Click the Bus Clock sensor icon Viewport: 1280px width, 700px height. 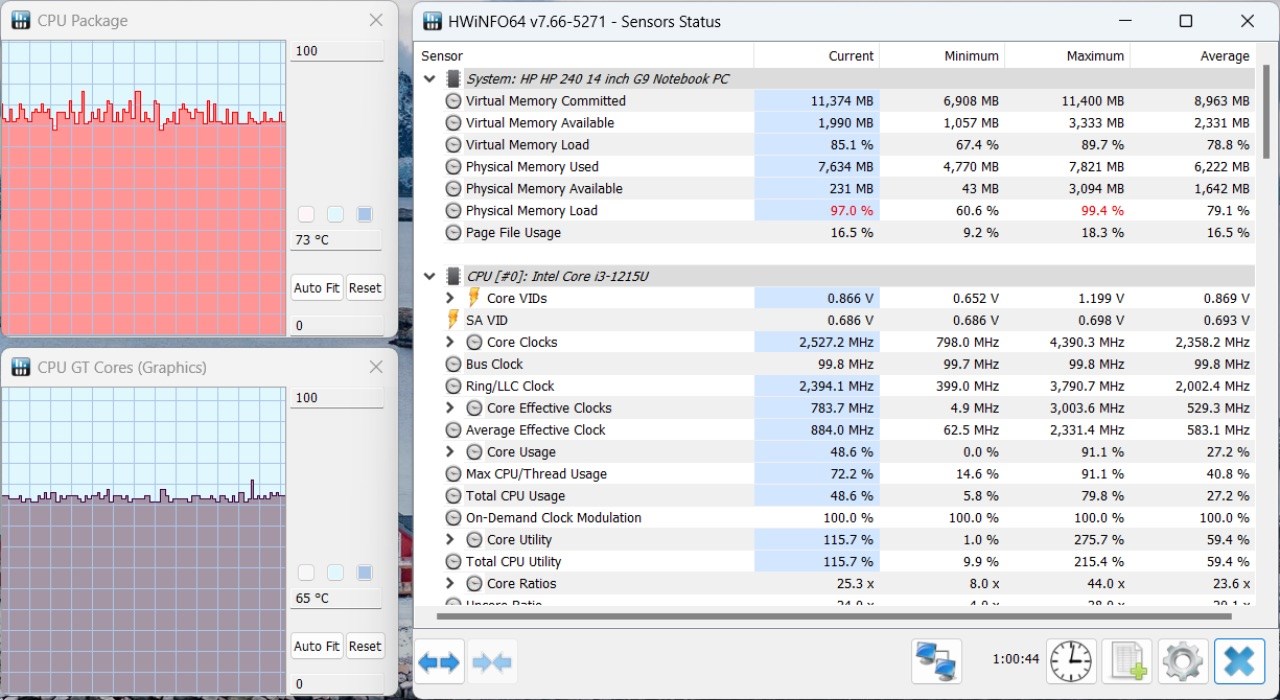453,364
